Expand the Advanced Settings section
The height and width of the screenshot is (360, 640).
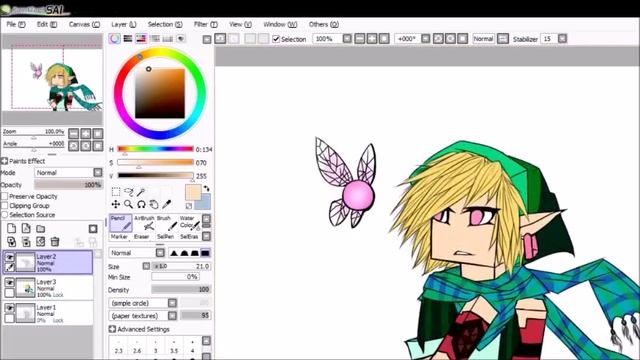pyautogui.click(x=112, y=329)
